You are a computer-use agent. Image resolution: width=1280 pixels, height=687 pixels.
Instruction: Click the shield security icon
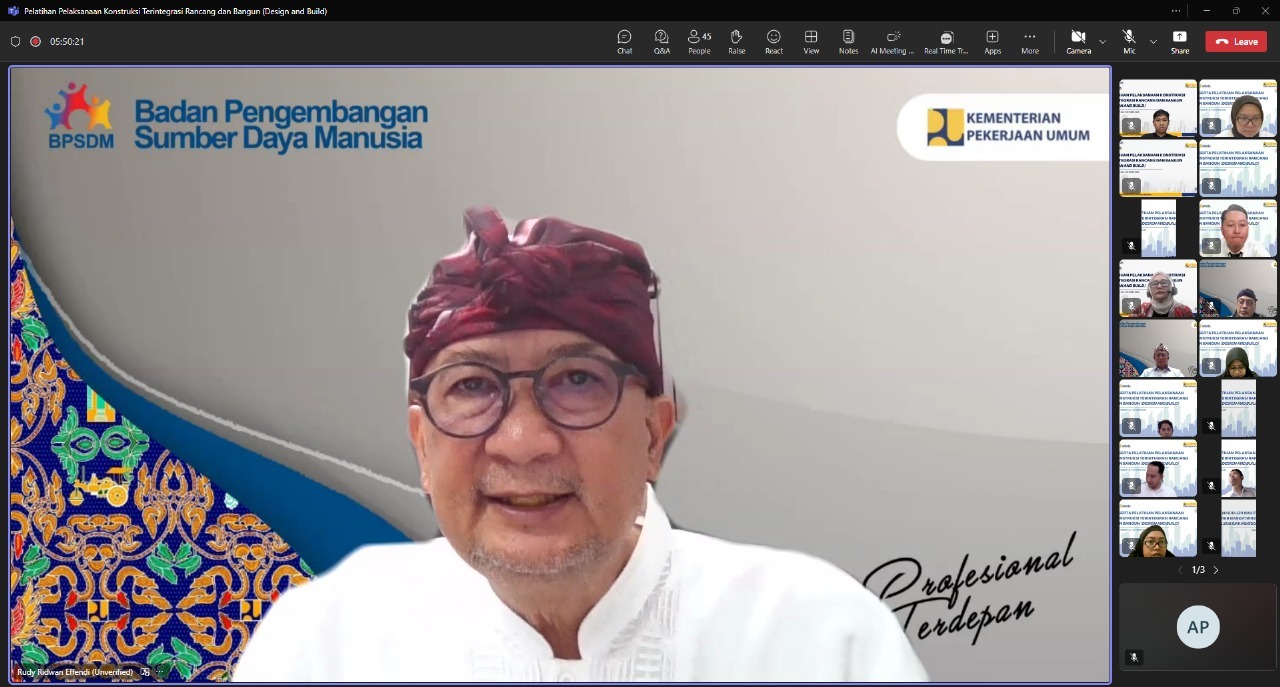coord(15,41)
